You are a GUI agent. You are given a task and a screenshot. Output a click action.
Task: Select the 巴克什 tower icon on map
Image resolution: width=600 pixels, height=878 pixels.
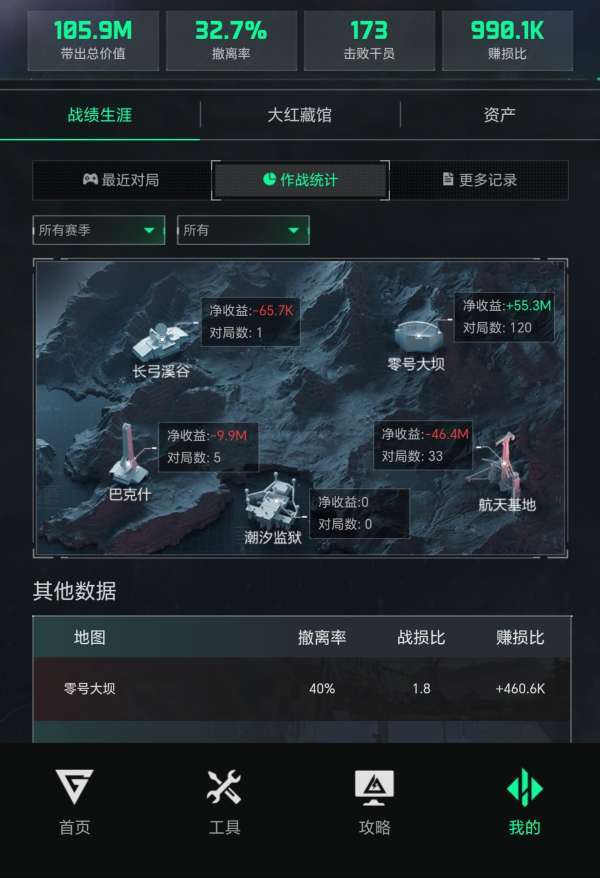pos(129,454)
